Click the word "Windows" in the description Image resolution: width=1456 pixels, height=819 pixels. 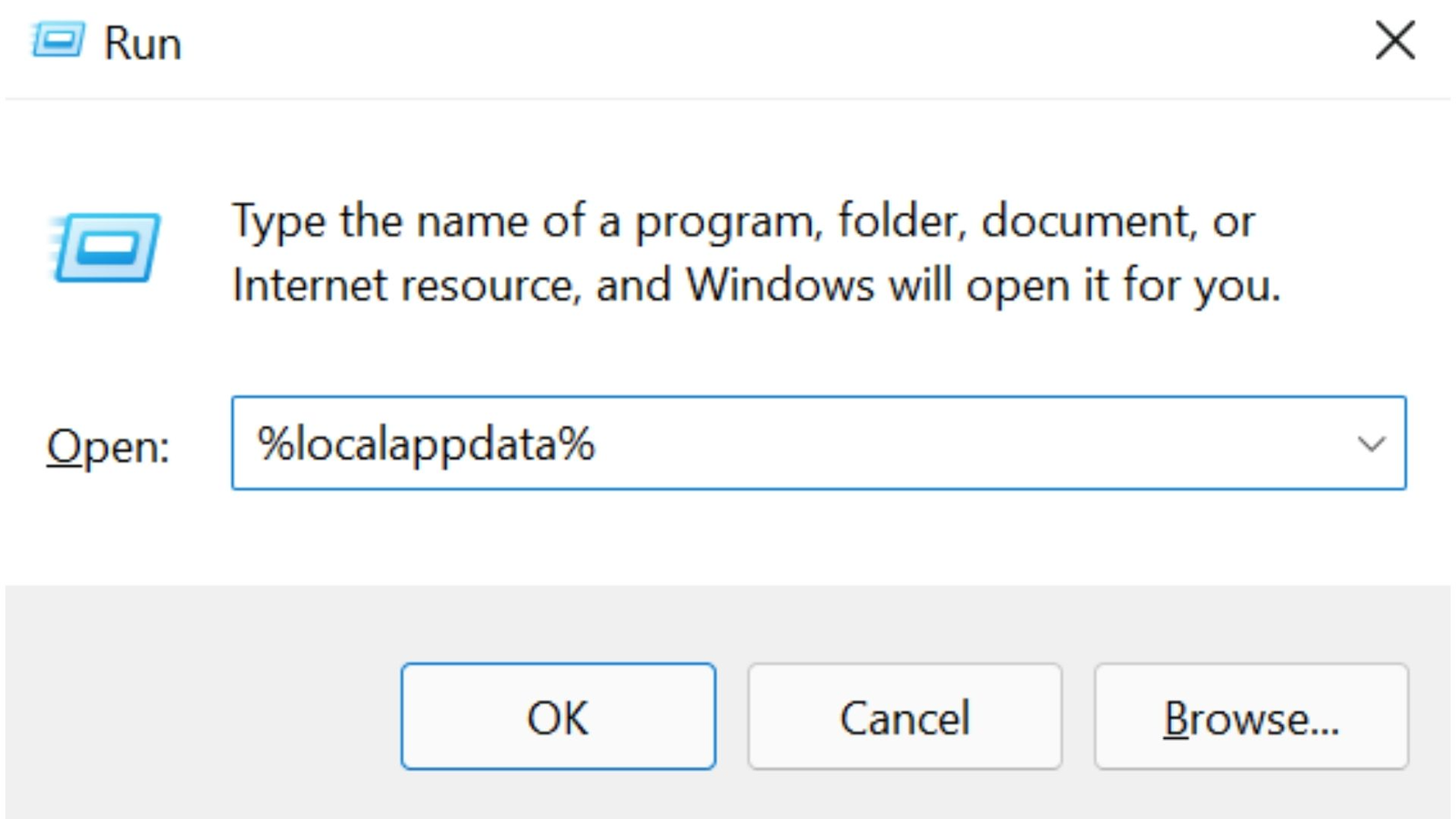pyautogui.click(x=780, y=286)
